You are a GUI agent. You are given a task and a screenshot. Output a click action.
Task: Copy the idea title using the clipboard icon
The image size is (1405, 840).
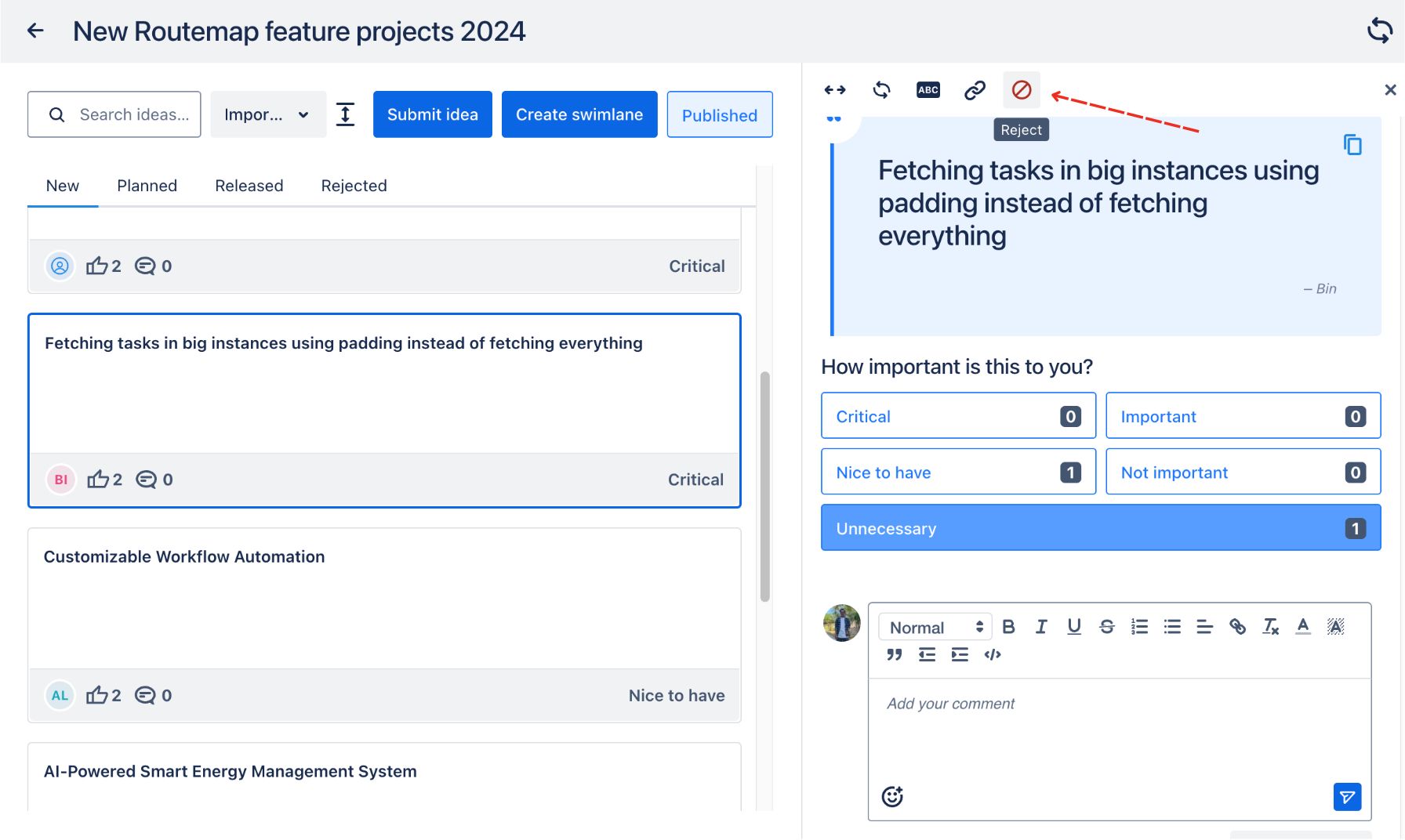click(x=1352, y=145)
